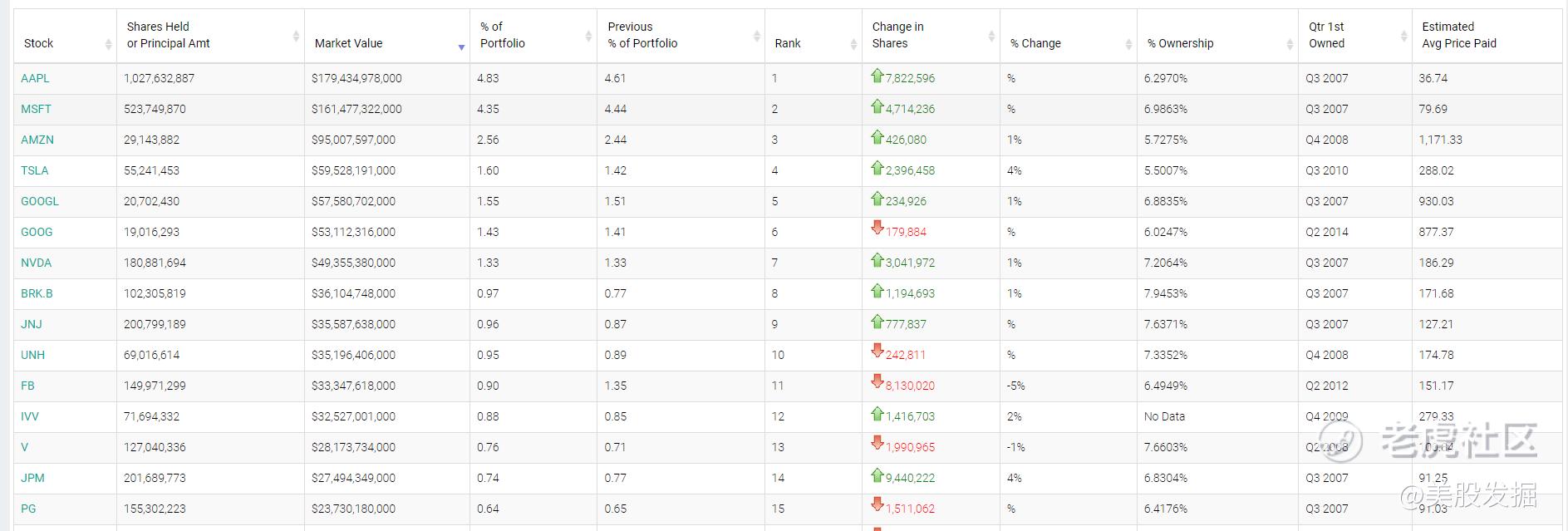Click the red down arrow in PG row
Viewport: 1568px width, 531px height.
tap(877, 504)
